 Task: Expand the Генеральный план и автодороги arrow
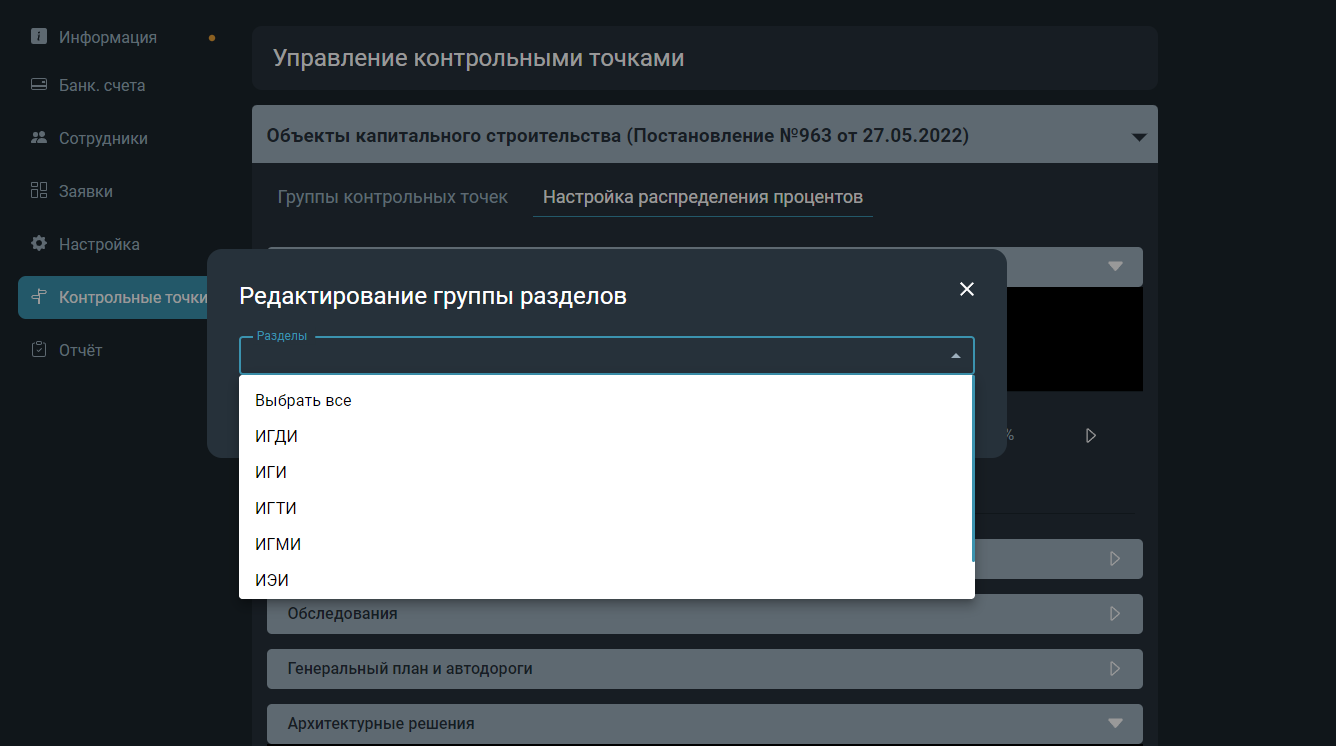click(x=1115, y=669)
